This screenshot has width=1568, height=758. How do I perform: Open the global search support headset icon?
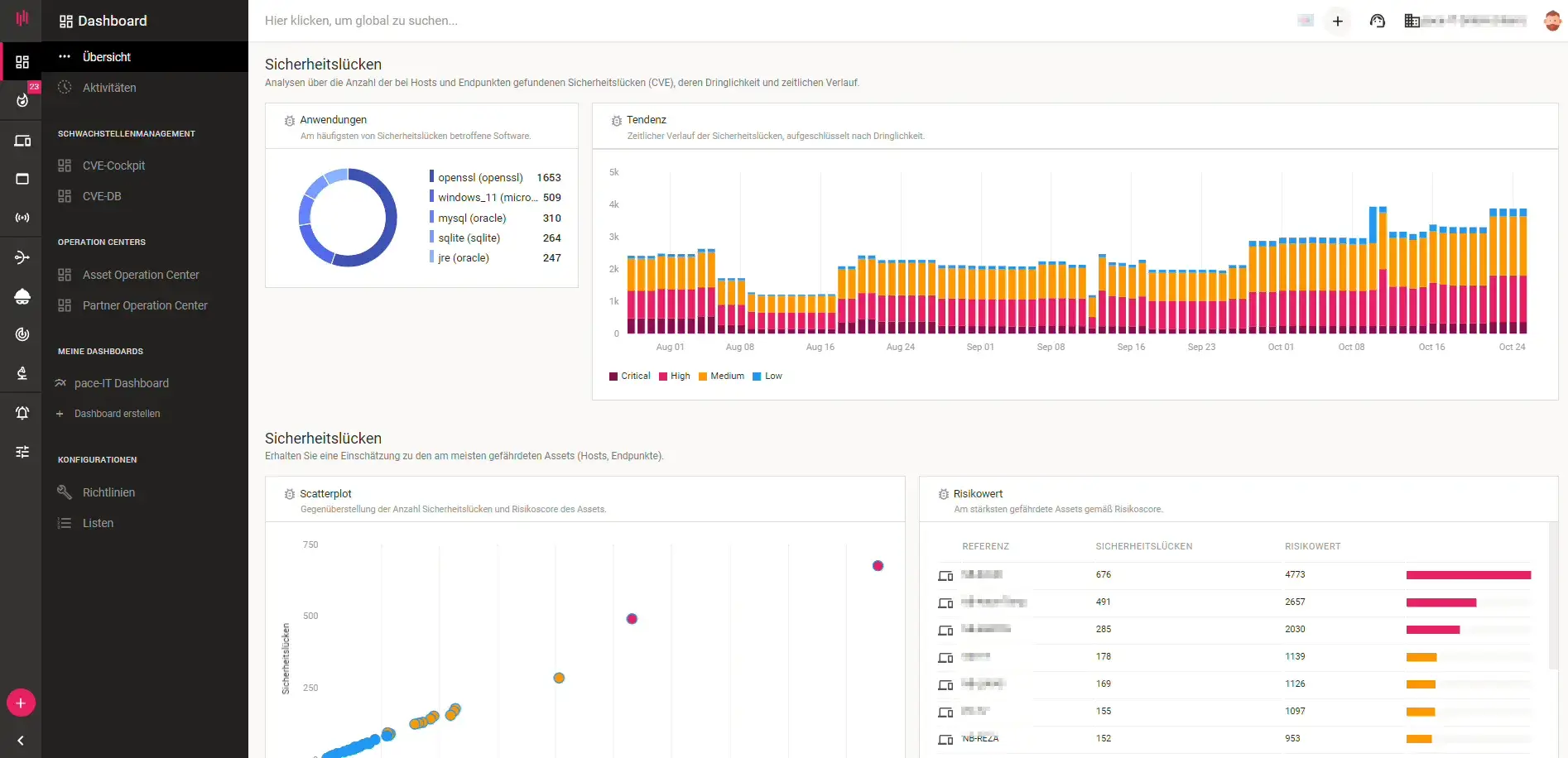1377,21
